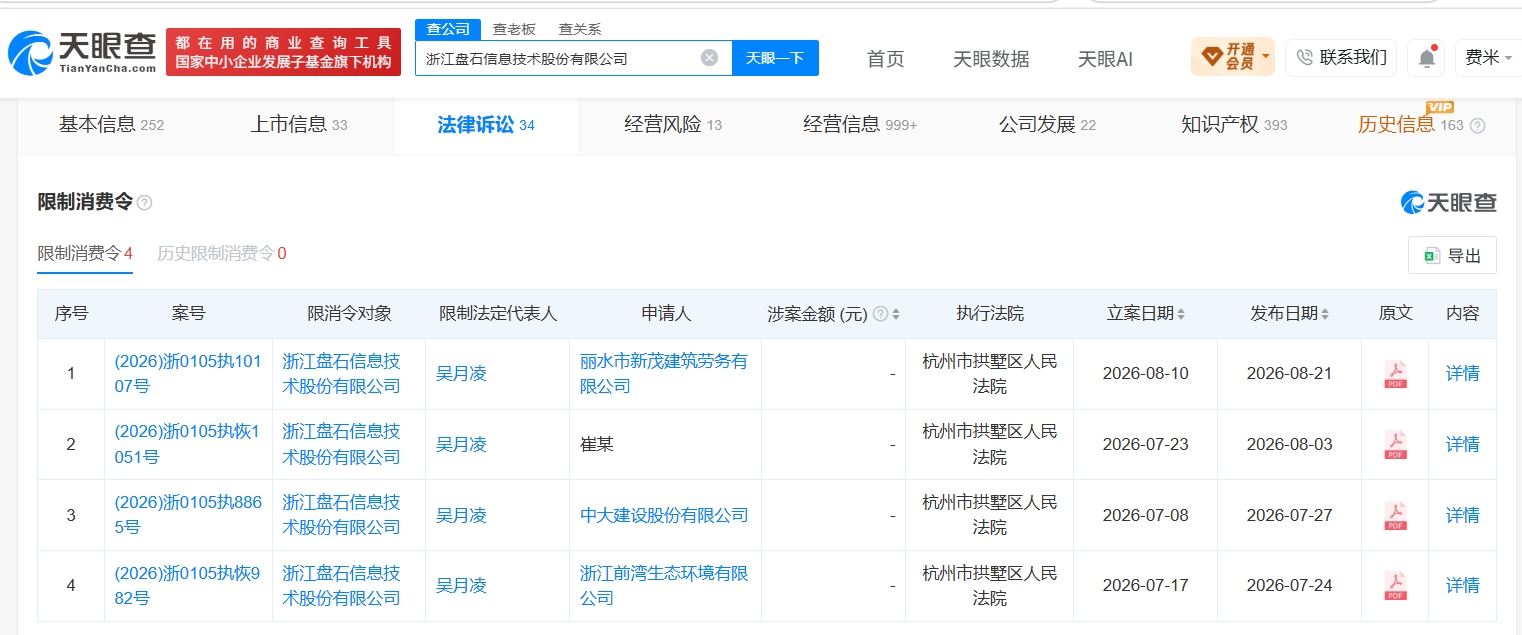Viewport: 1522px width, 635px height.
Task: Switch to 历史限制消费令 sub-tab
Action: tap(222, 254)
